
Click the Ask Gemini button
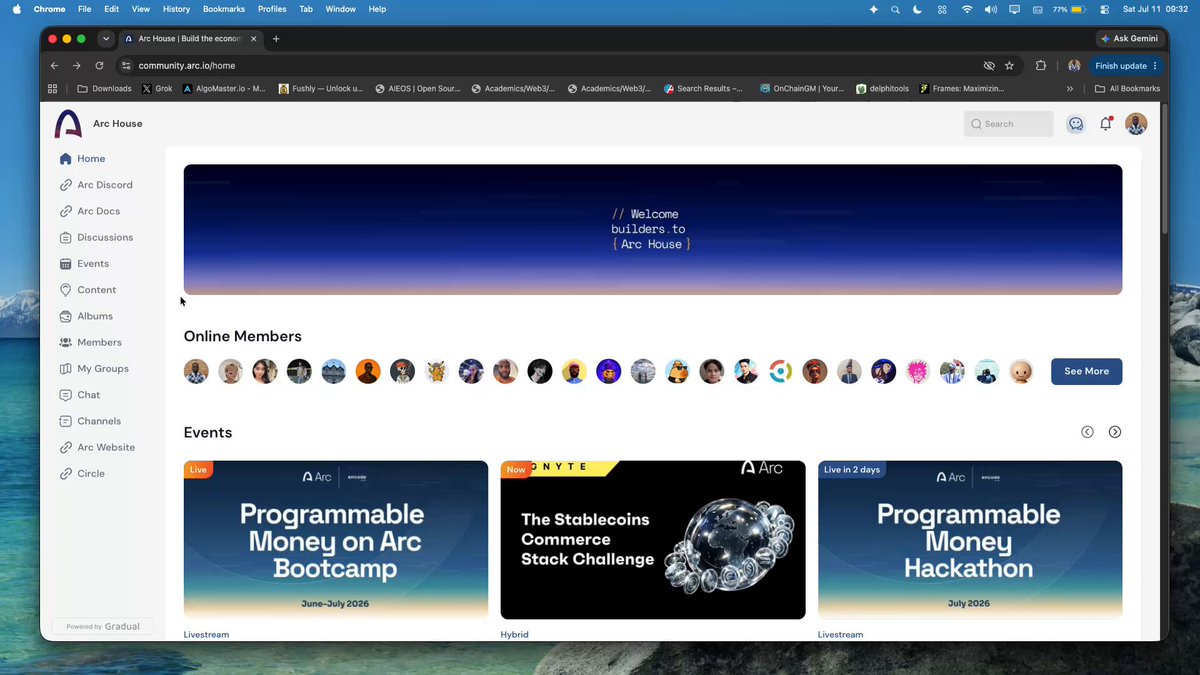[1129, 39]
